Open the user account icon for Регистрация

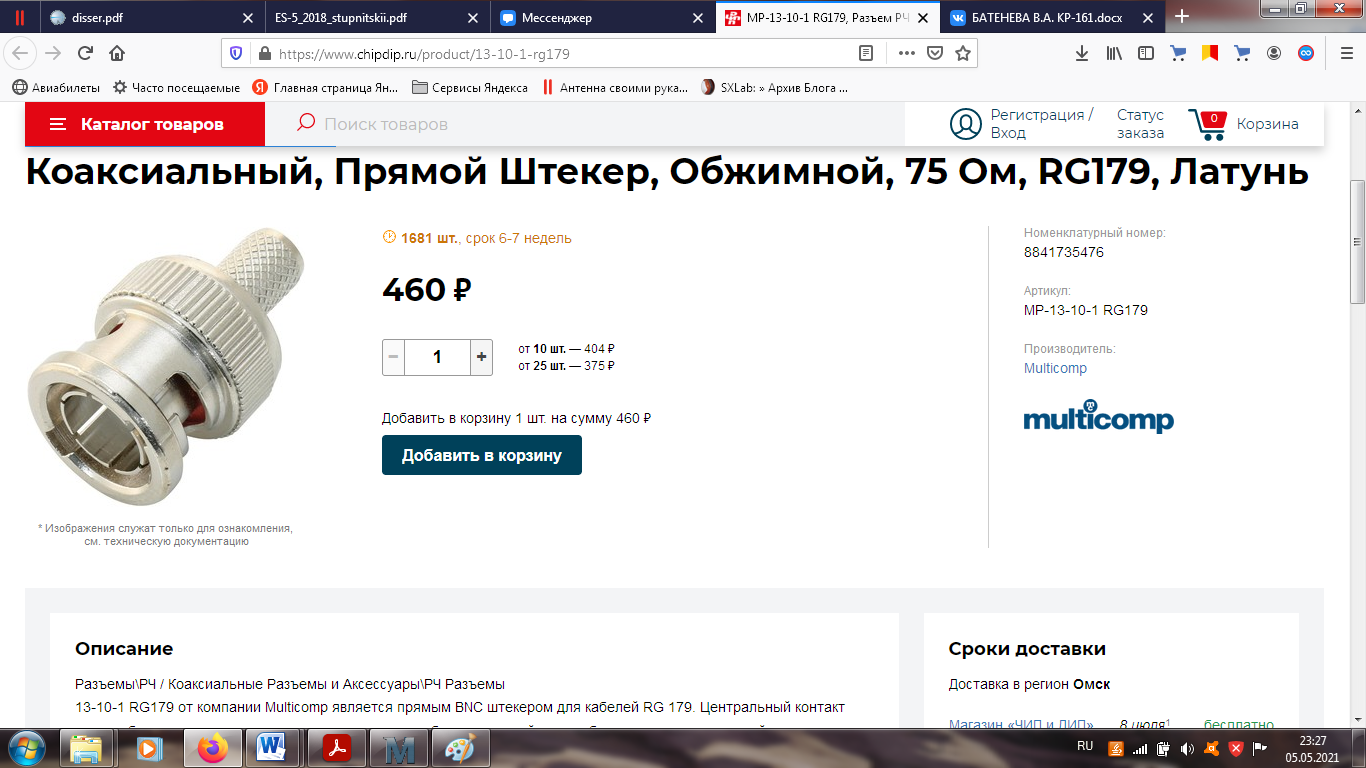coord(966,124)
